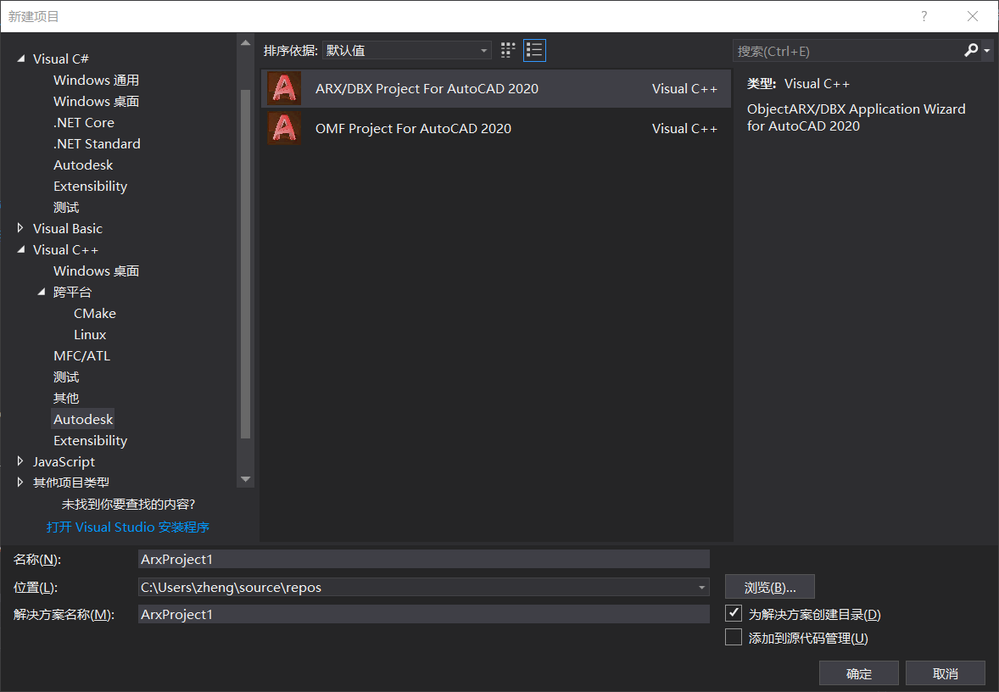Expand the Visual Basic node

[19, 228]
